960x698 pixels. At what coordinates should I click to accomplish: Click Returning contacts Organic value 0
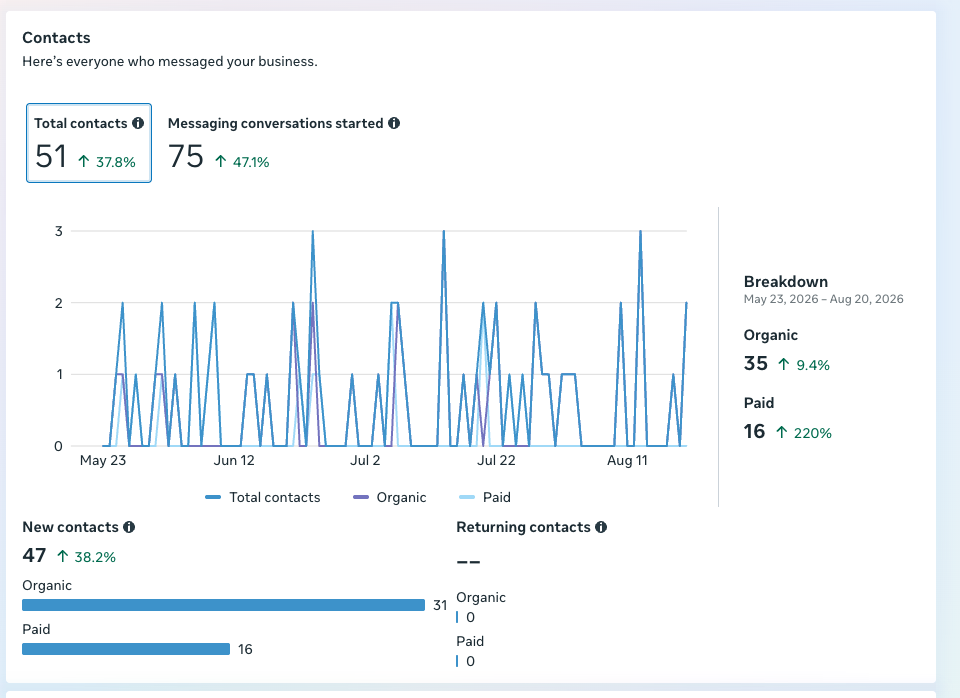pyautogui.click(x=470, y=617)
